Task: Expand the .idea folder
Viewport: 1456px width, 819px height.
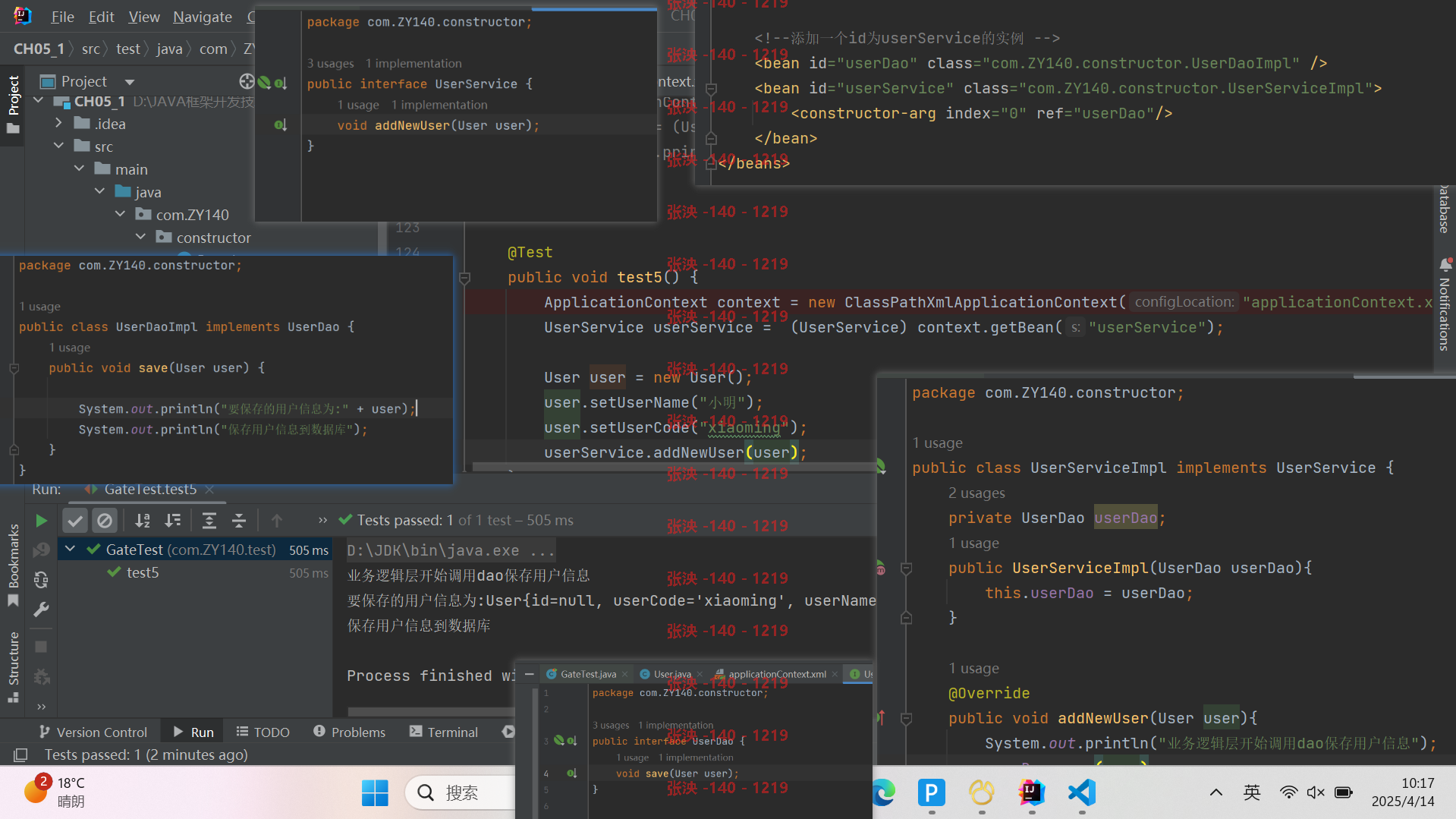Action: (59, 123)
